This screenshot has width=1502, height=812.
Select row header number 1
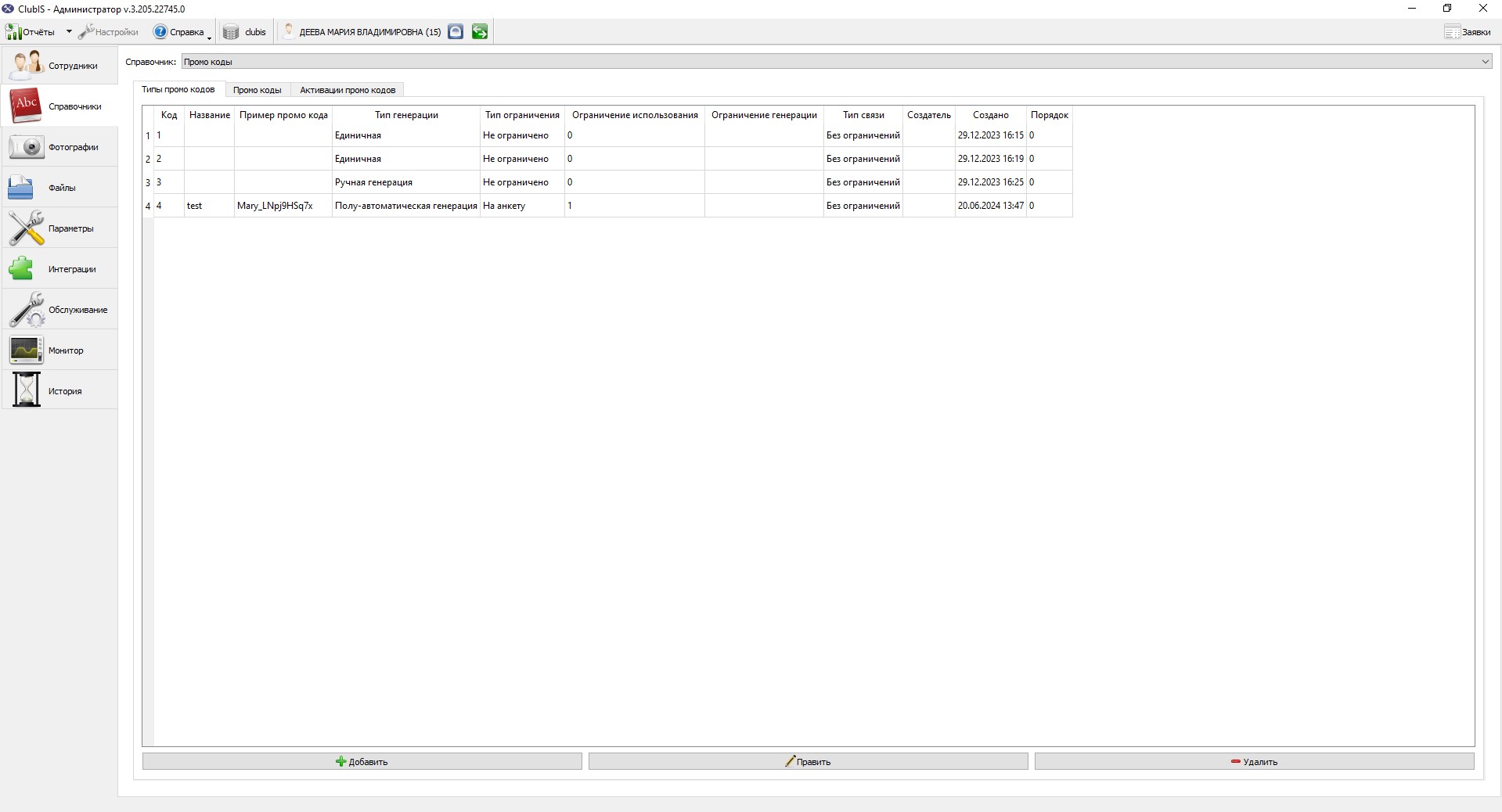[x=148, y=135]
